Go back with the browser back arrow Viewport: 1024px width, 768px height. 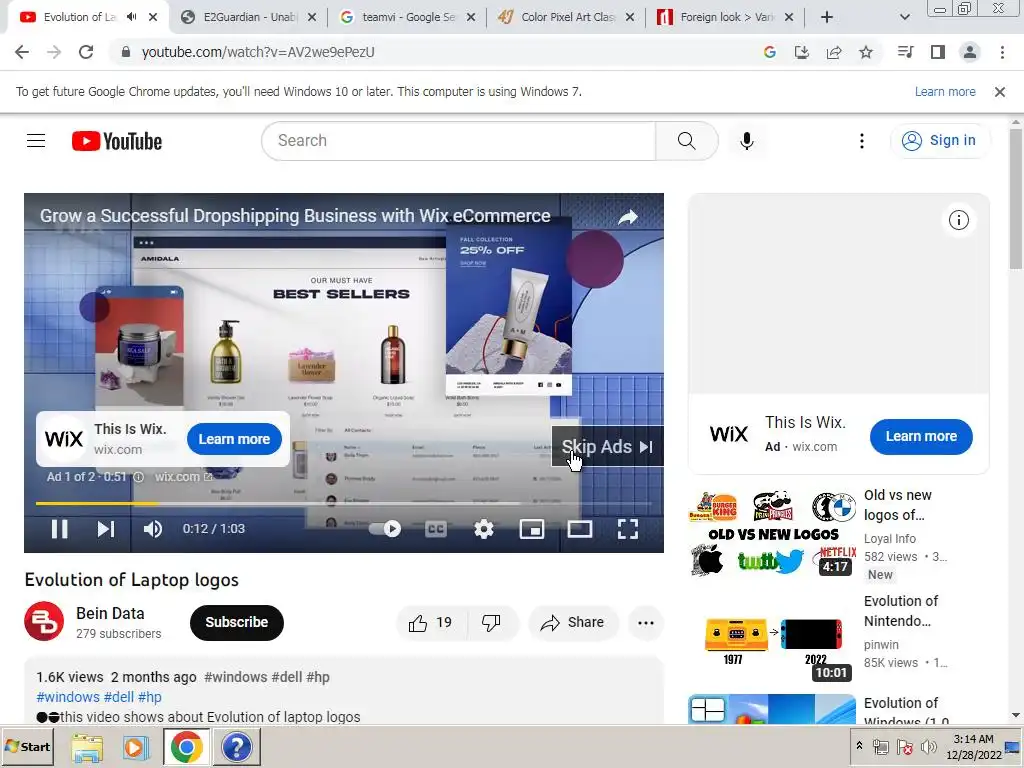tap(22, 52)
